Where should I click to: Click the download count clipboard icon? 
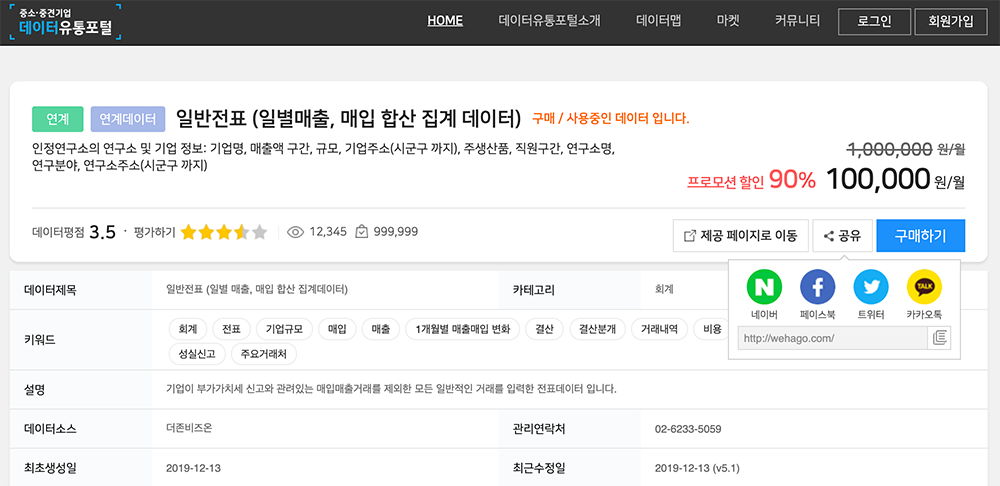click(x=362, y=232)
